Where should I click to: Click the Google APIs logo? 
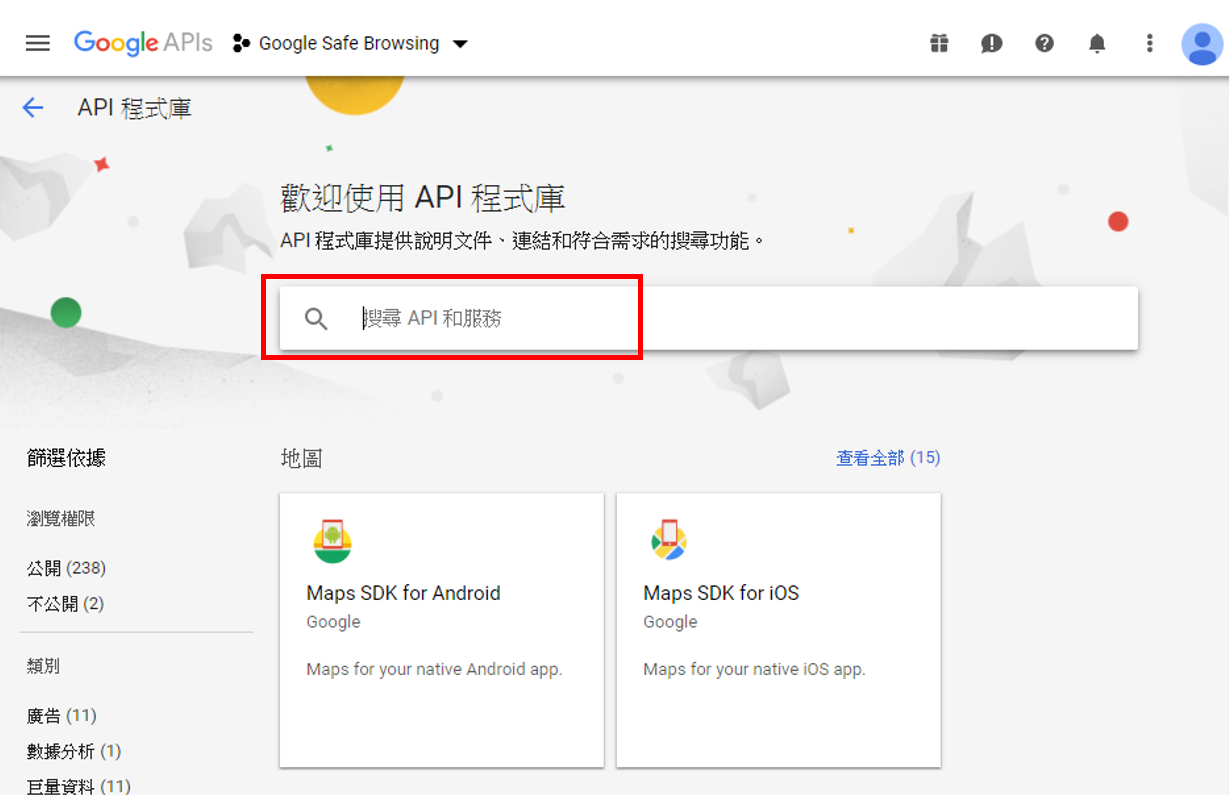(x=143, y=43)
